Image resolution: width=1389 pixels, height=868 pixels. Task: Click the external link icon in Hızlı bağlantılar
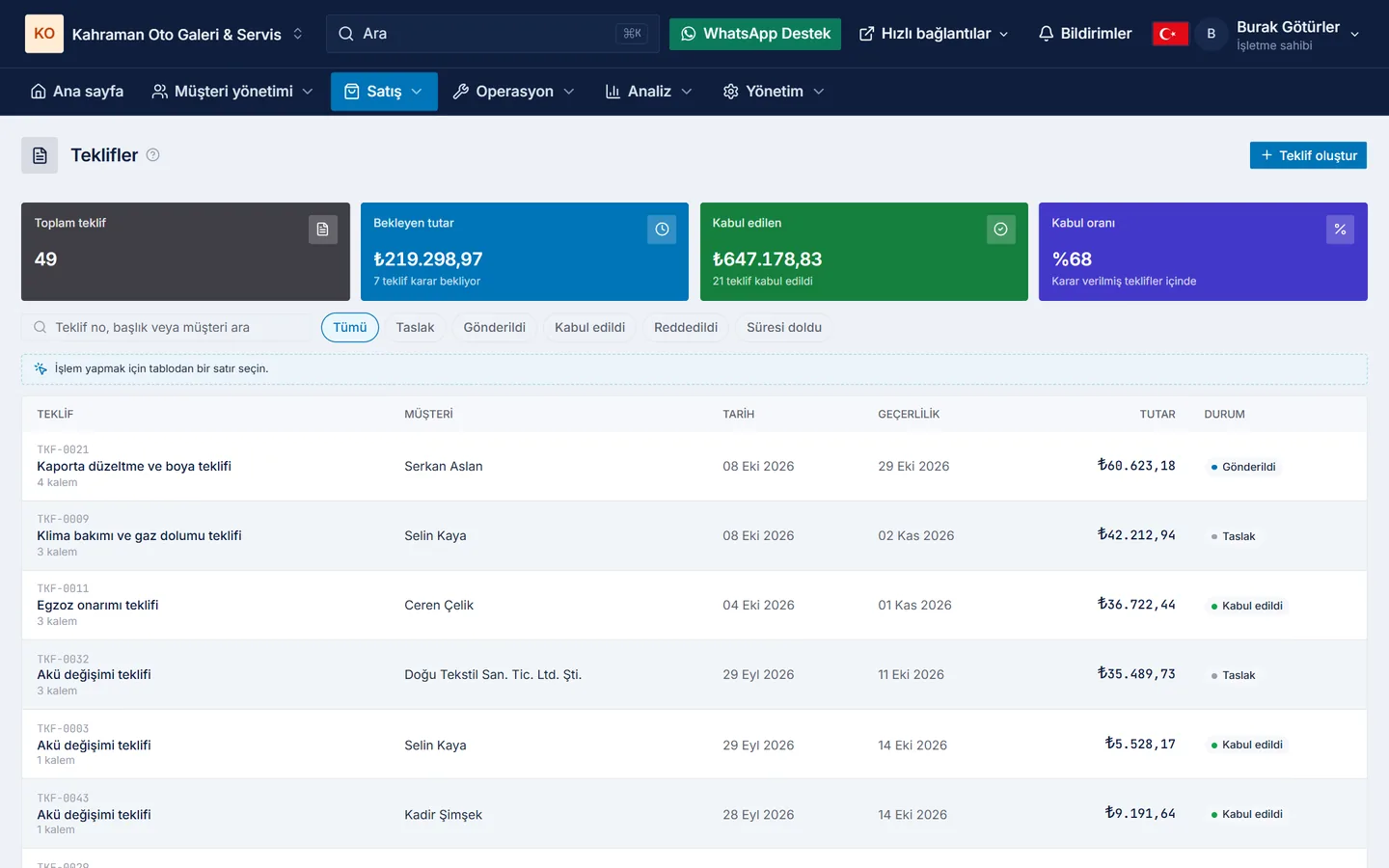866,34
